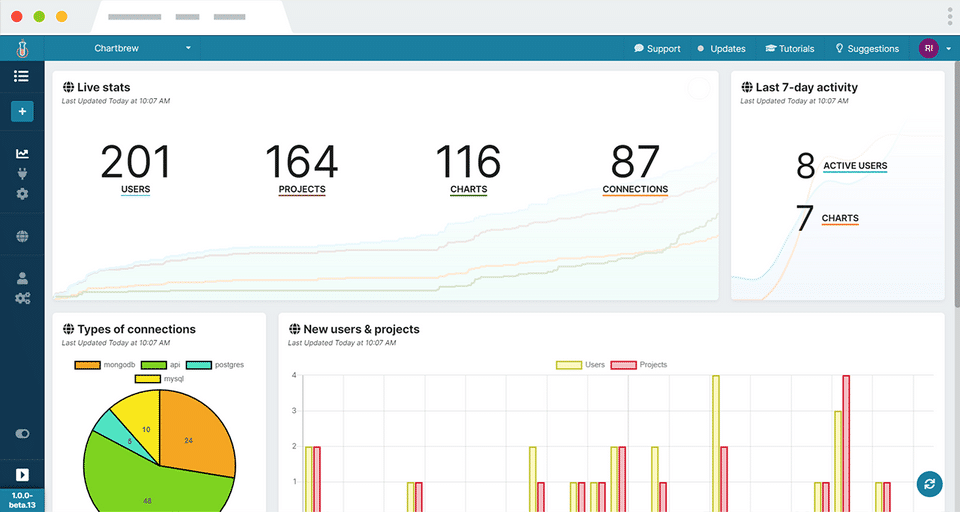Click the tallest red Projects bar

(x=846, y=443)
